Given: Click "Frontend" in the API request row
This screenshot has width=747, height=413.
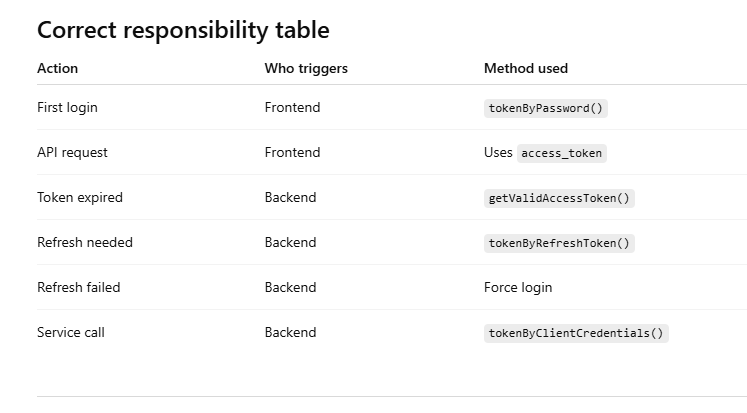Looking at the screenshot, I should (292, 152).
